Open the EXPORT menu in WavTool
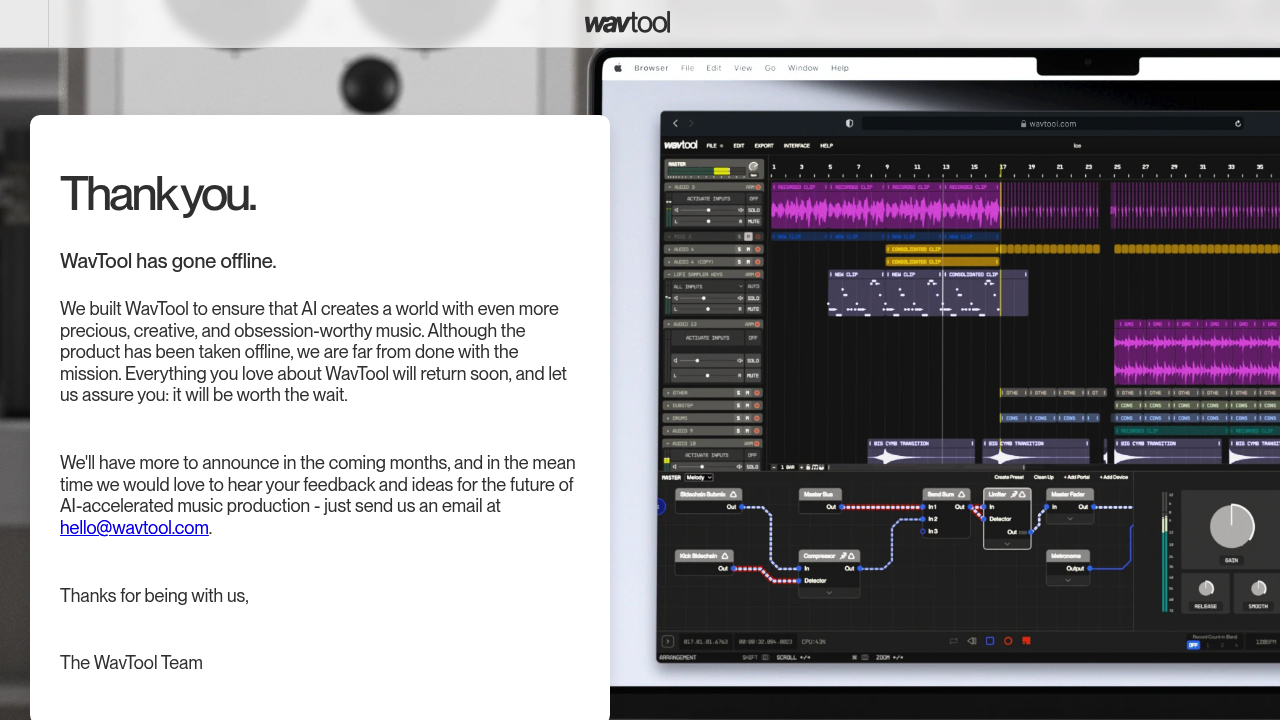The height and width of the screenshot is (720, 1280). point(764,146)
